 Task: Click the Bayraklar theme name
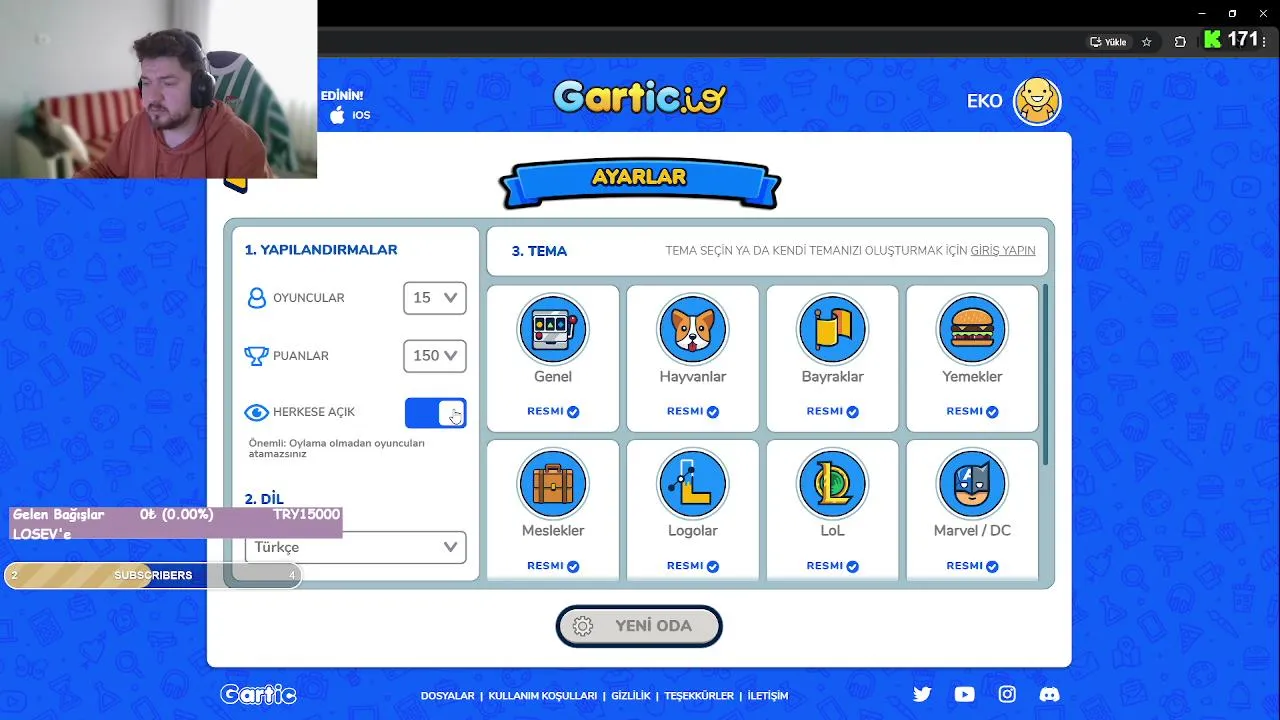point(833,377)
